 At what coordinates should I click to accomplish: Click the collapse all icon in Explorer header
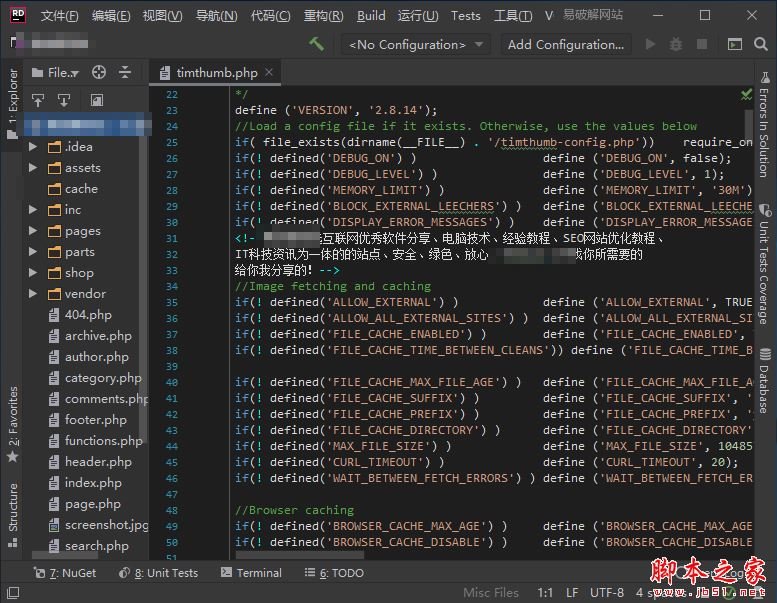(125, 72)
